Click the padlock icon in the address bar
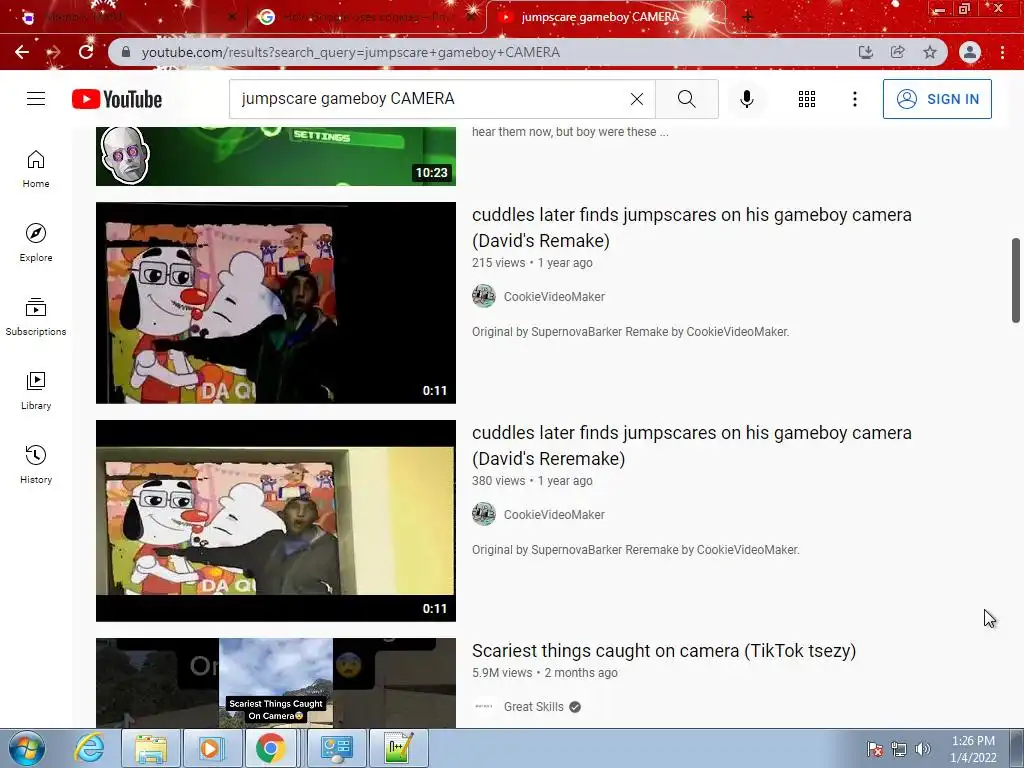The height and width of the screenshot is (768, 1024). (x=126, y=52)
